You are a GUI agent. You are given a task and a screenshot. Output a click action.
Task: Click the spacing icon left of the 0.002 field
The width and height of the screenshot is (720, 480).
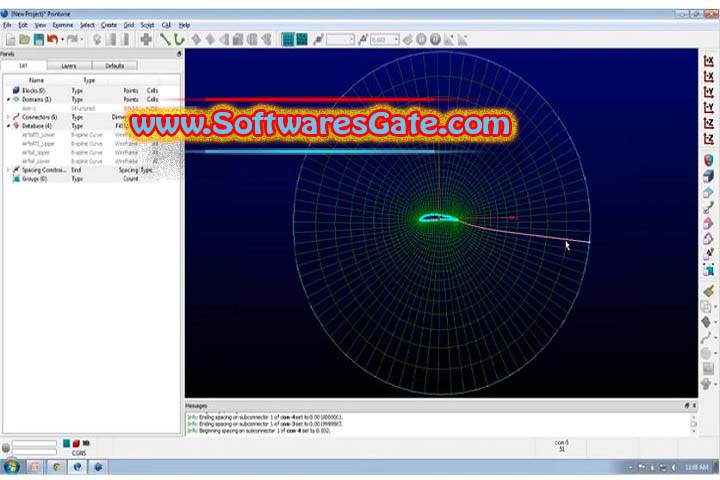click(363, 40)
